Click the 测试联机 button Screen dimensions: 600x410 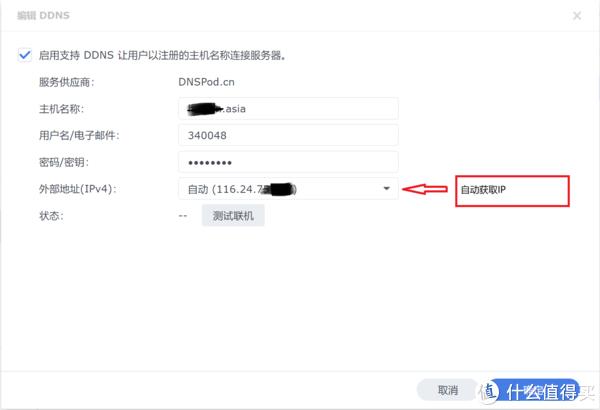click(x=233, y=216)
